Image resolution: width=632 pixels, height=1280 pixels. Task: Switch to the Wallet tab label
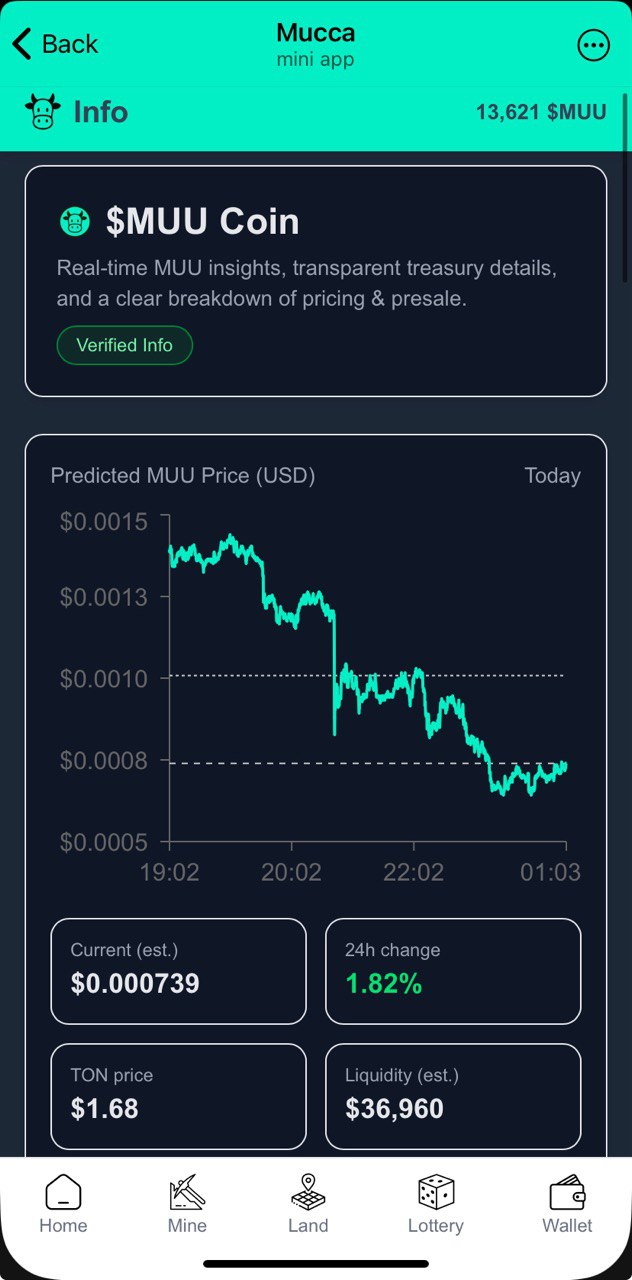click(x=567, y=1226)
